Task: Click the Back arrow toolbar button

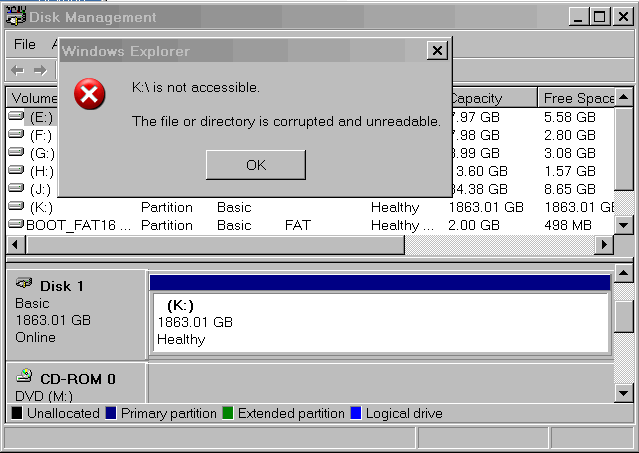Action: coord(18,70)
